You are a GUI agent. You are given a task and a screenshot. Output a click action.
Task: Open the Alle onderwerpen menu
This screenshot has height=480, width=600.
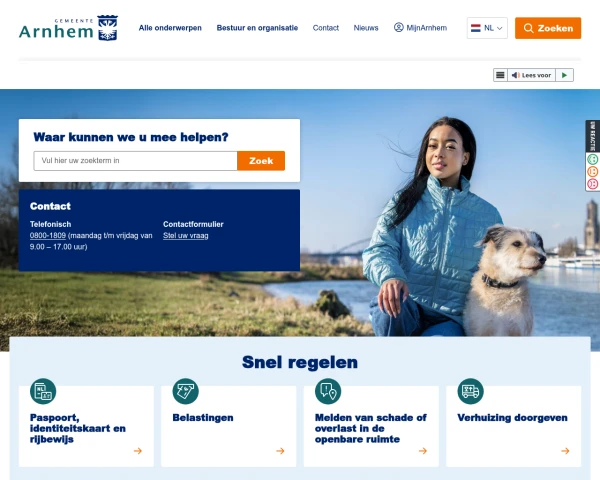[170, 28]
